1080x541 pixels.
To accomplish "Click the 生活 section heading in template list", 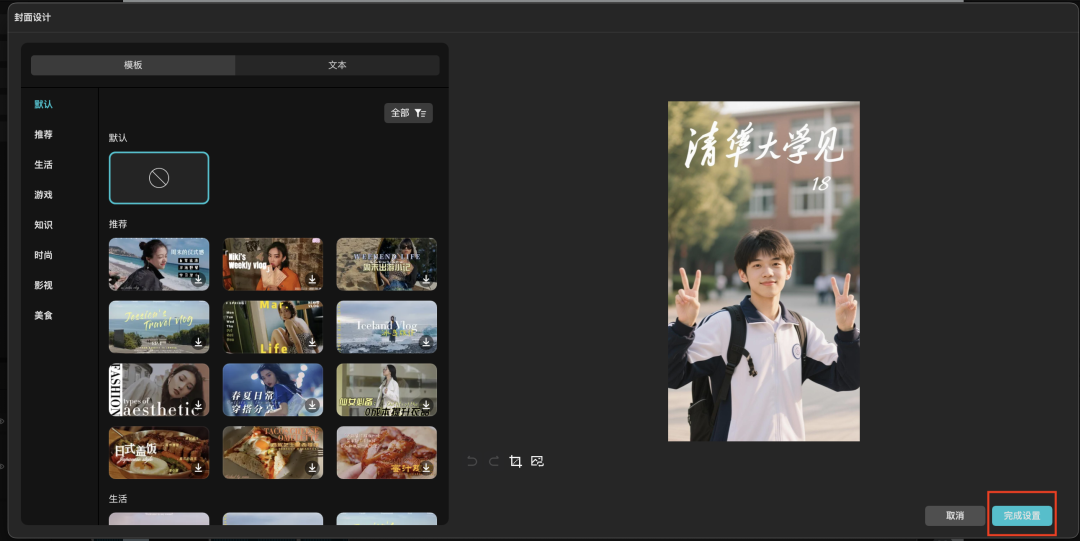I will [x=118, y=498].
